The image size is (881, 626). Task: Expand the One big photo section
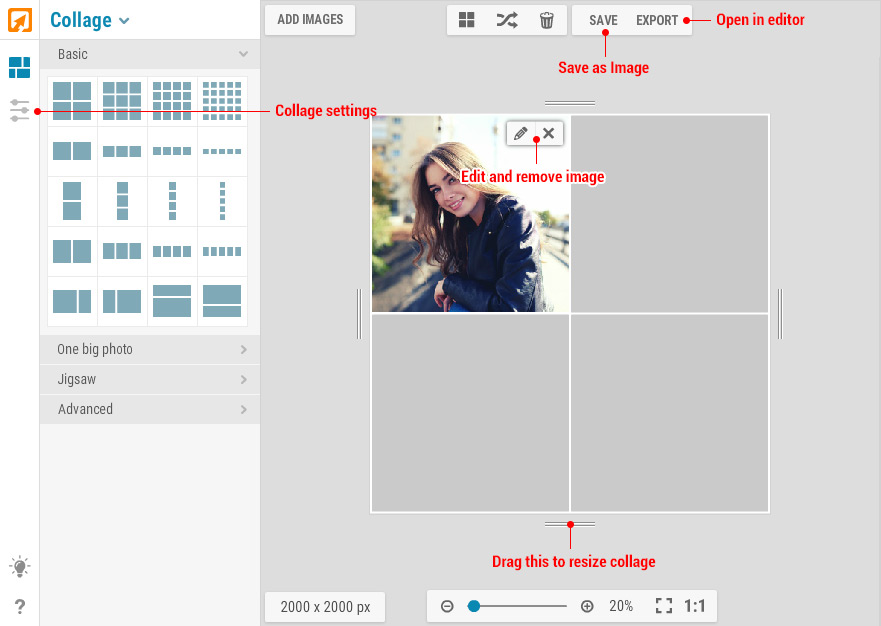(150, 350)
